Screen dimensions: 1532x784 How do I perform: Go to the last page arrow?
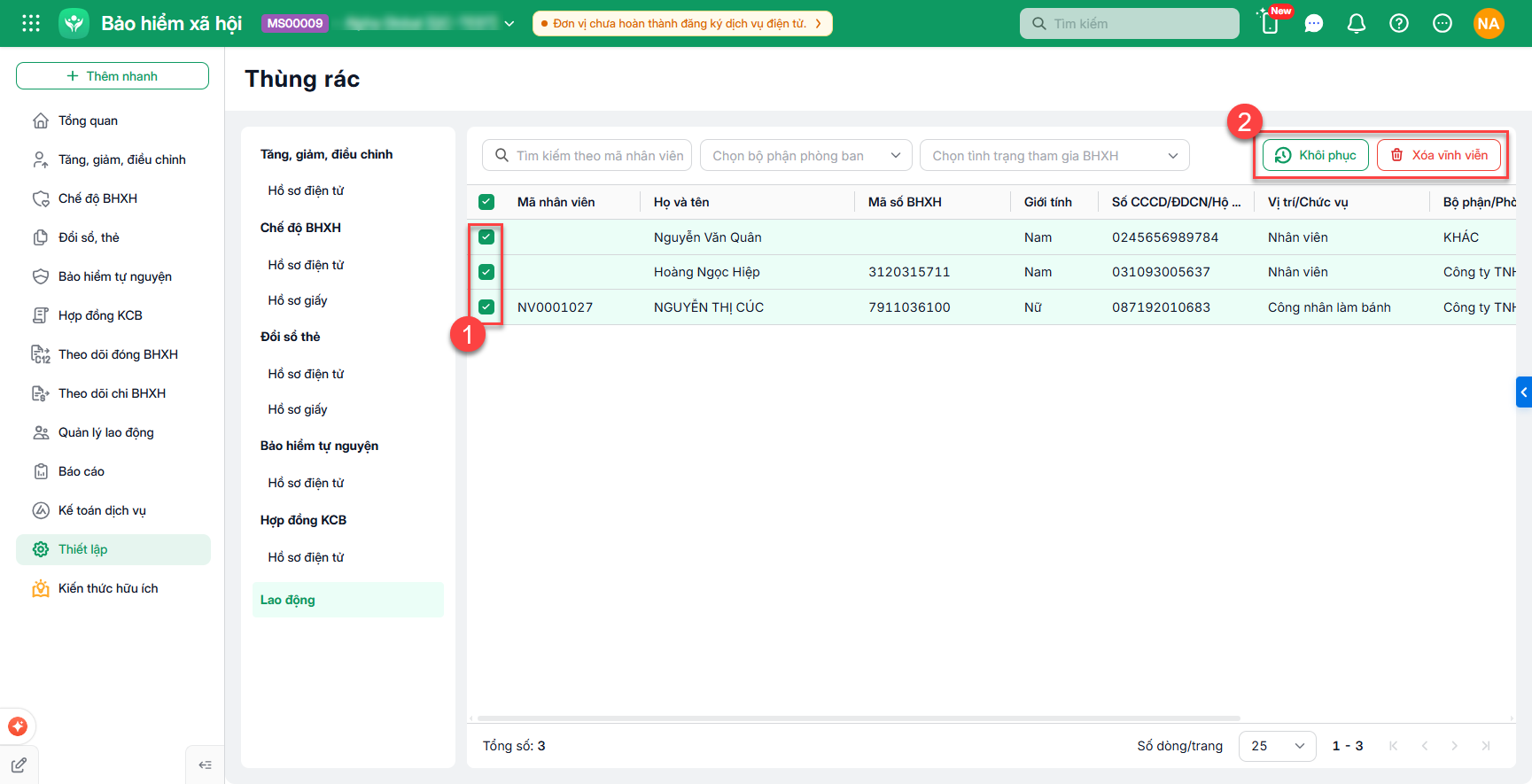click(x=1486, y=746)
